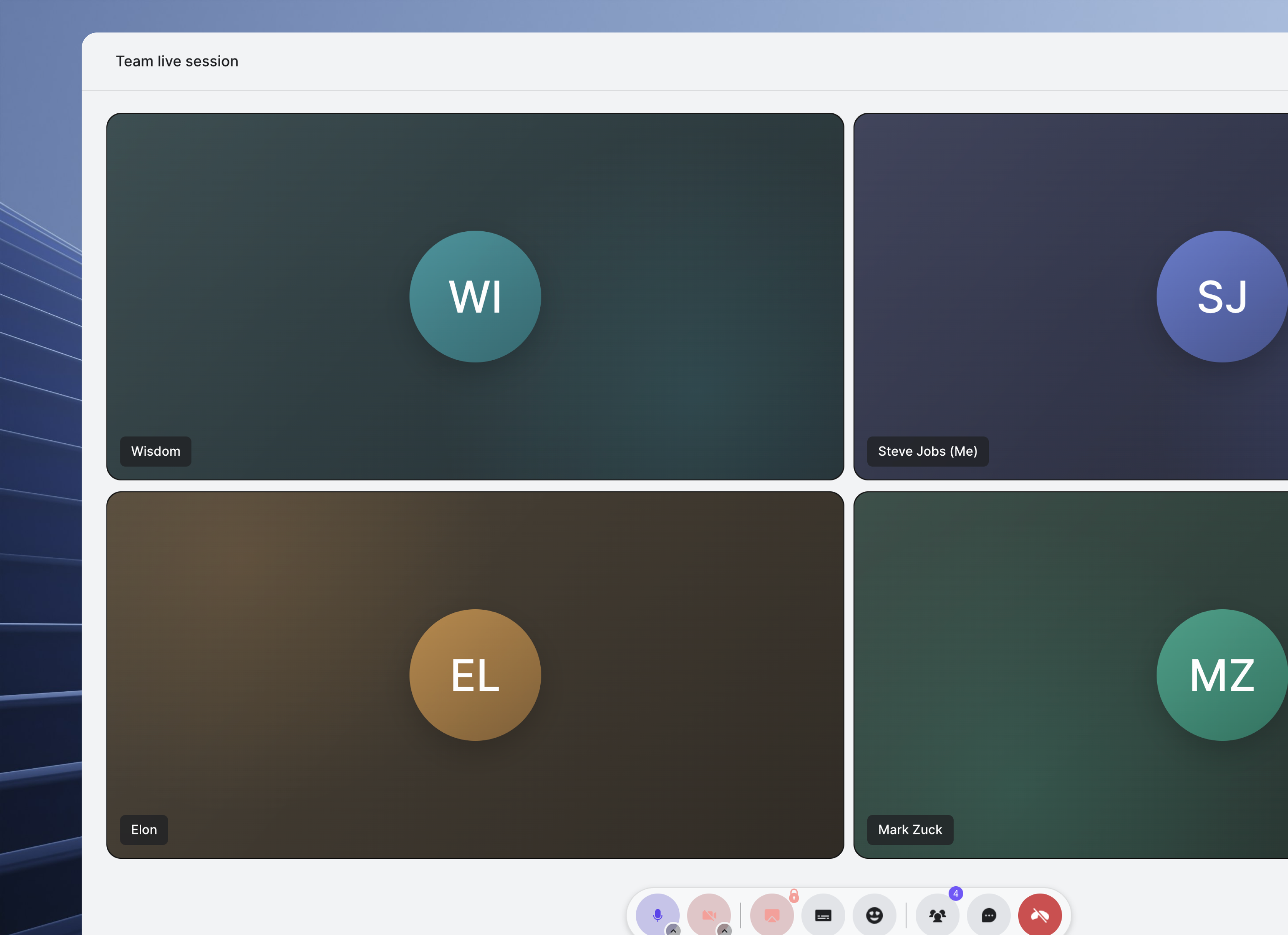Click the Steve Jobs (Me) name label

coord(928,451)
